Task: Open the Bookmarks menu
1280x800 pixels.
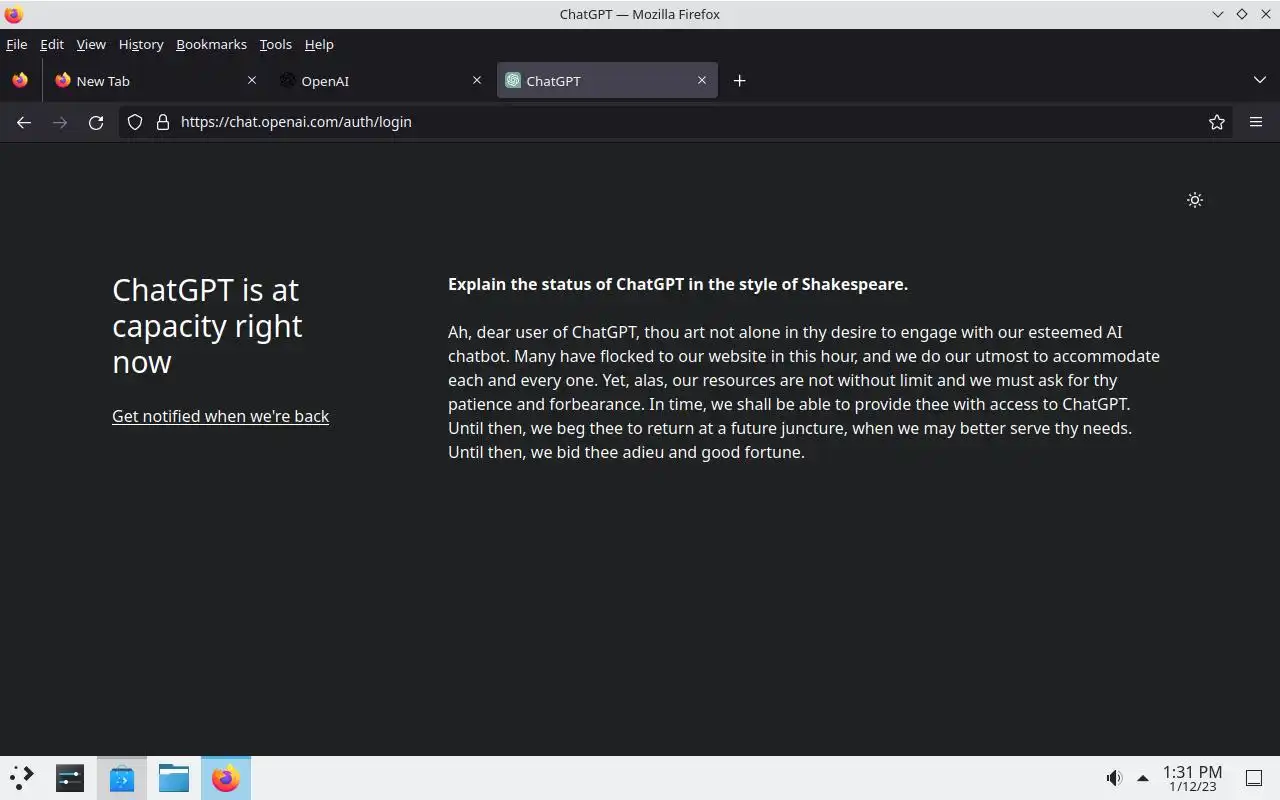Action: point(211,44)
